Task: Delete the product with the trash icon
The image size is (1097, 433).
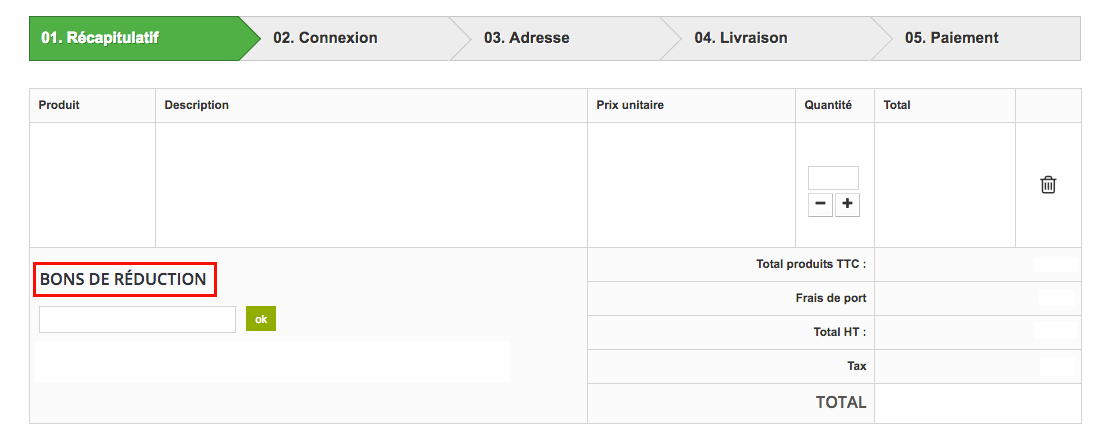Action: [x=1048, y=185]
